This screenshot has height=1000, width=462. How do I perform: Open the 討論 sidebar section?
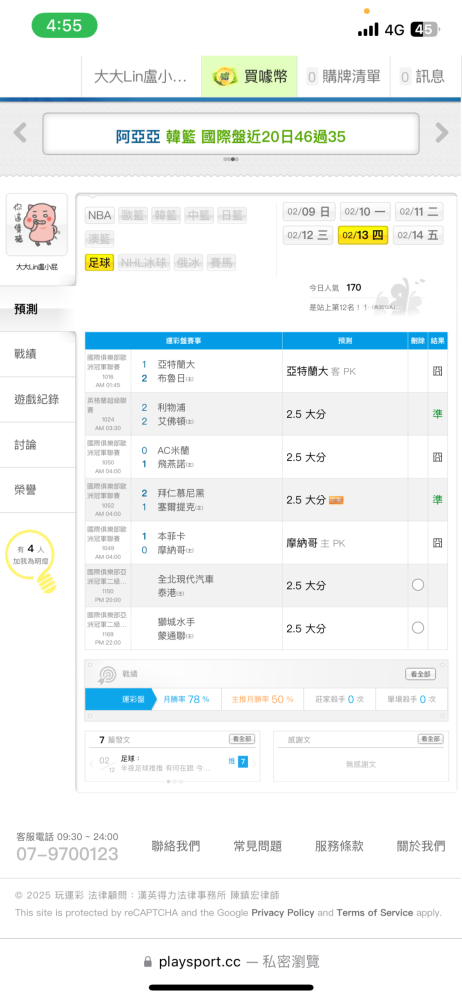point(38,445)
